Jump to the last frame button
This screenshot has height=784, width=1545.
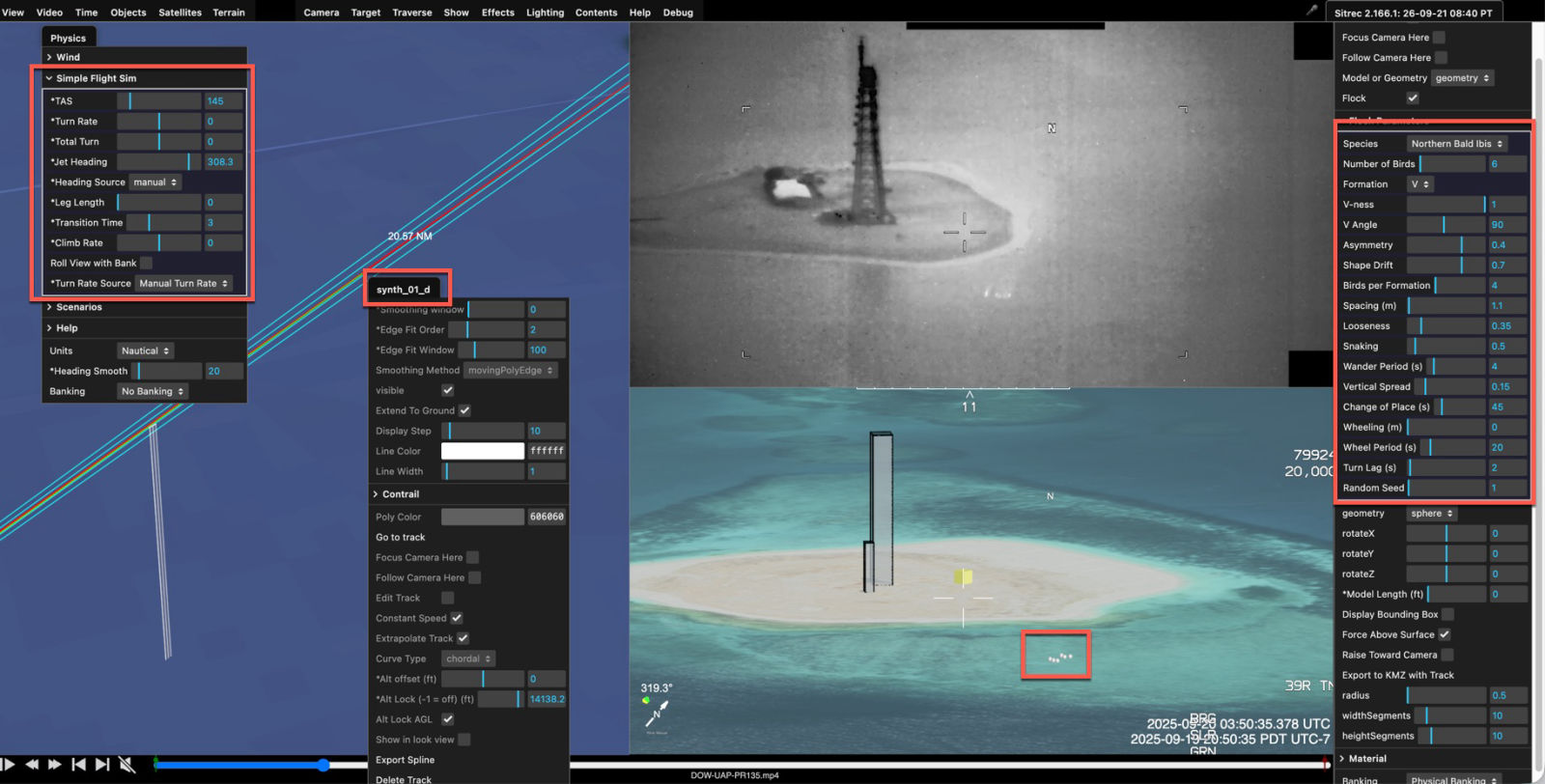tap(102, 765)
